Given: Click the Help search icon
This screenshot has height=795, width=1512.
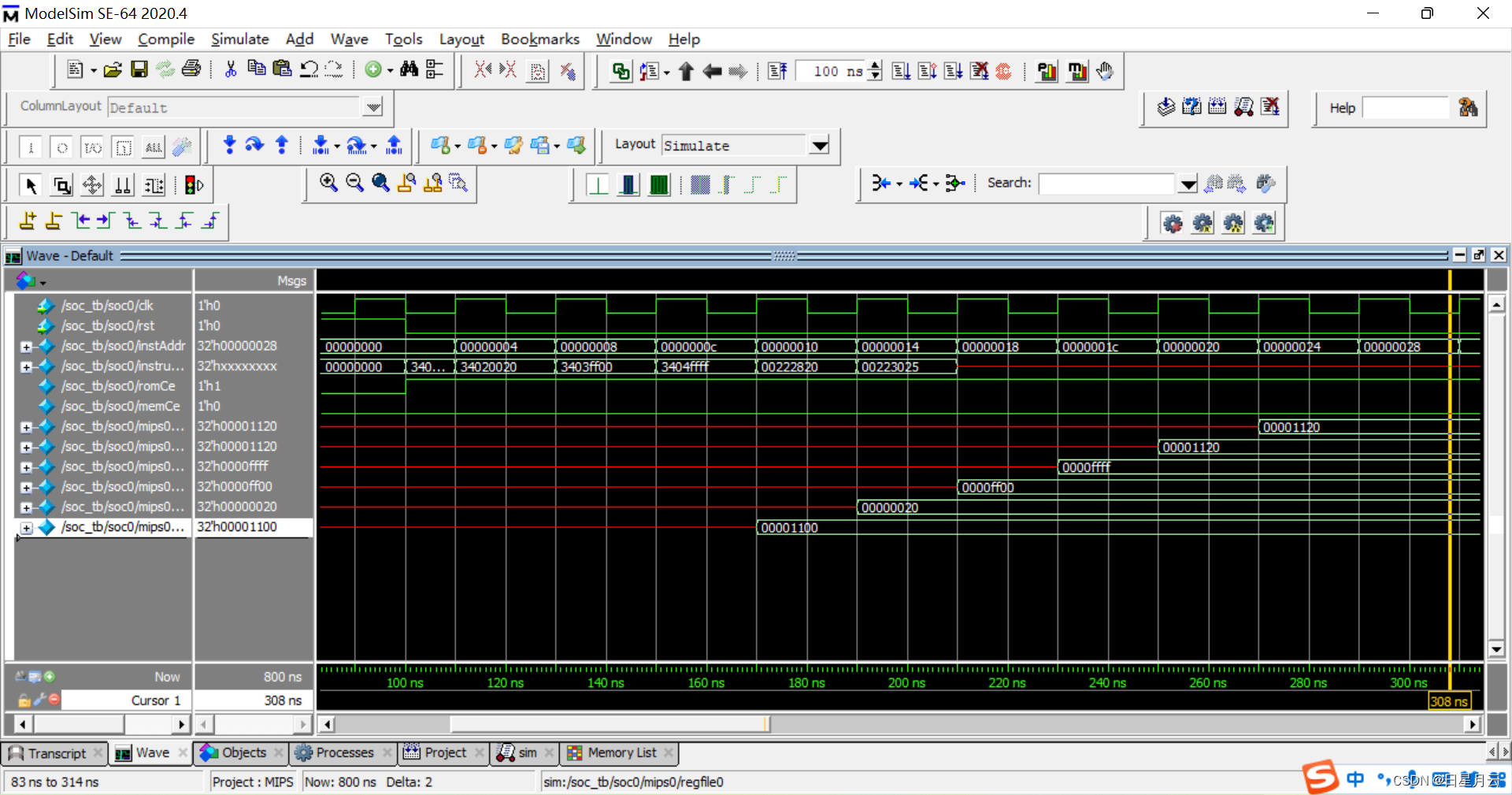Looking at the screenshot, I should pos(1467,108).
